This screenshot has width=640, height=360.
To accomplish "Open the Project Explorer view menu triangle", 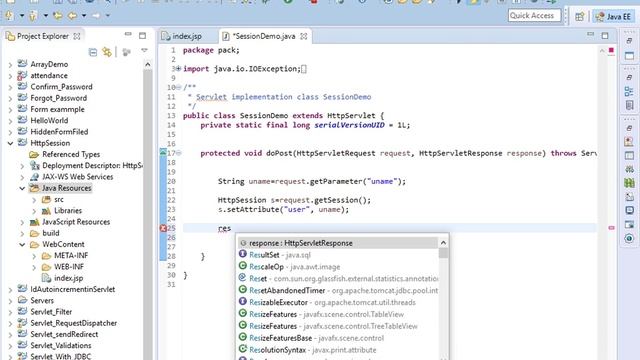I will [x=144, y=51].
